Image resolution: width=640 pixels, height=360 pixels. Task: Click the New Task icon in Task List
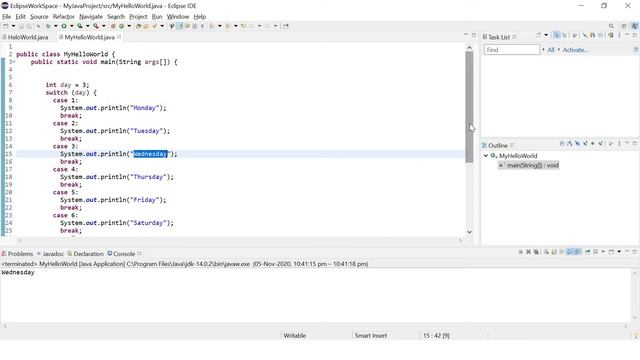538,36
